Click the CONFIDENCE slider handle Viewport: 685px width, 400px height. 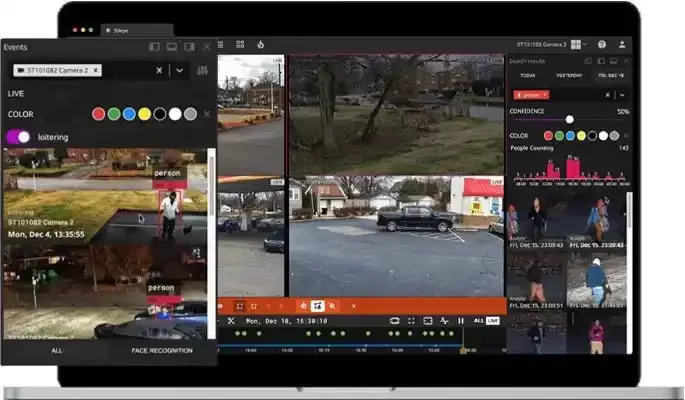pyautogui.click(x=570, y=119)
